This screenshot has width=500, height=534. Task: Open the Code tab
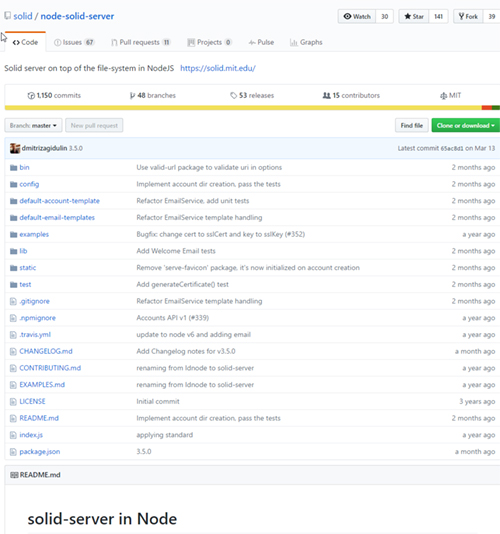click(25, 42)
